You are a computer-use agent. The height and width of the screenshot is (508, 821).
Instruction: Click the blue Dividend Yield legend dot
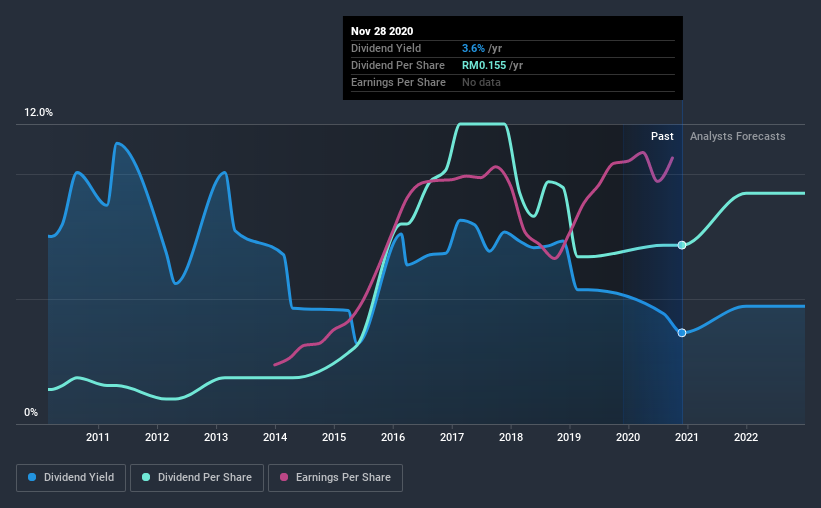[x=32, y=477]
